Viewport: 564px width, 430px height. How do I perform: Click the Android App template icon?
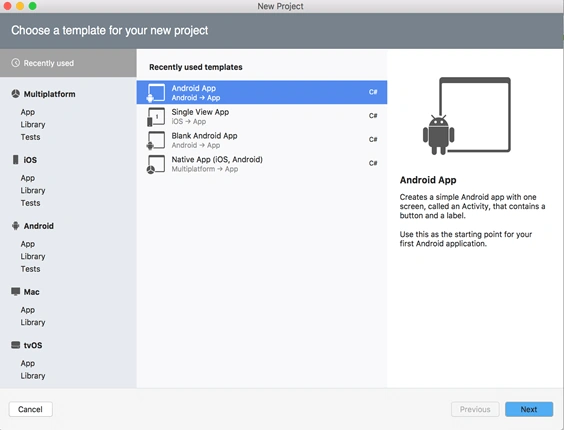[156, 93]
